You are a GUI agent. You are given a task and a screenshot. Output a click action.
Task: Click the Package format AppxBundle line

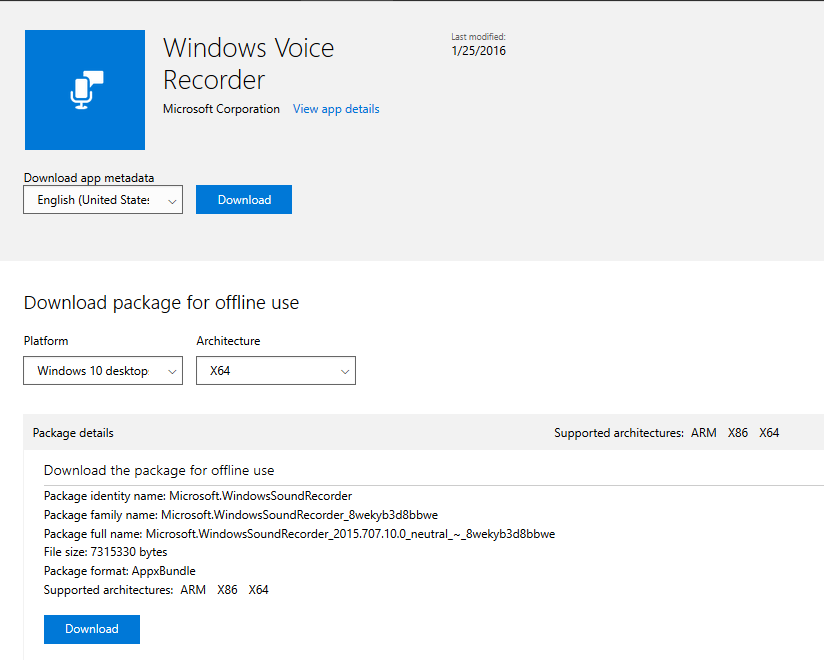(120, 571)
